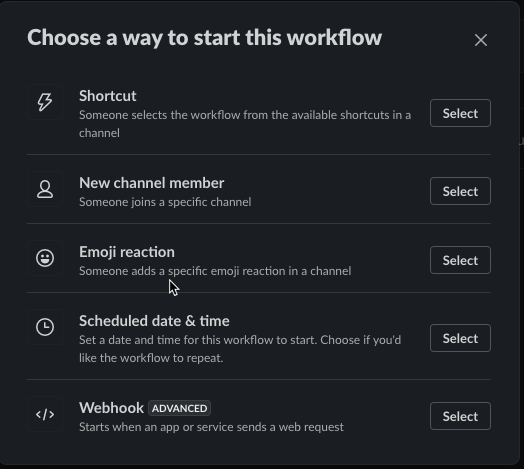Click the Webhook title text
The width and height of the screenshot is (524, 469).
[111, 408]
